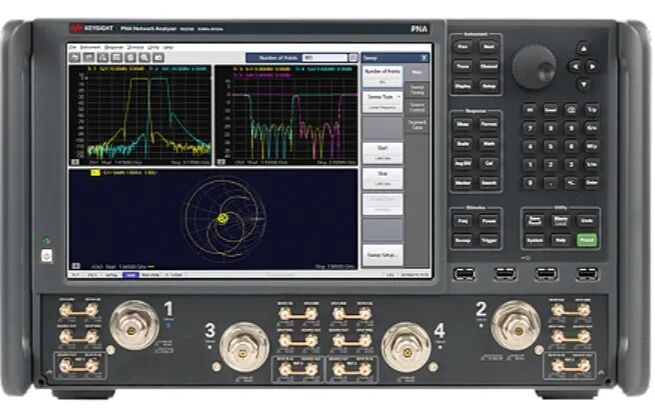Image resolution: width=655 pixels, height=415 pixels.
Task: Click the highlighted yellow trace 5 label
Action: [95, 172]
